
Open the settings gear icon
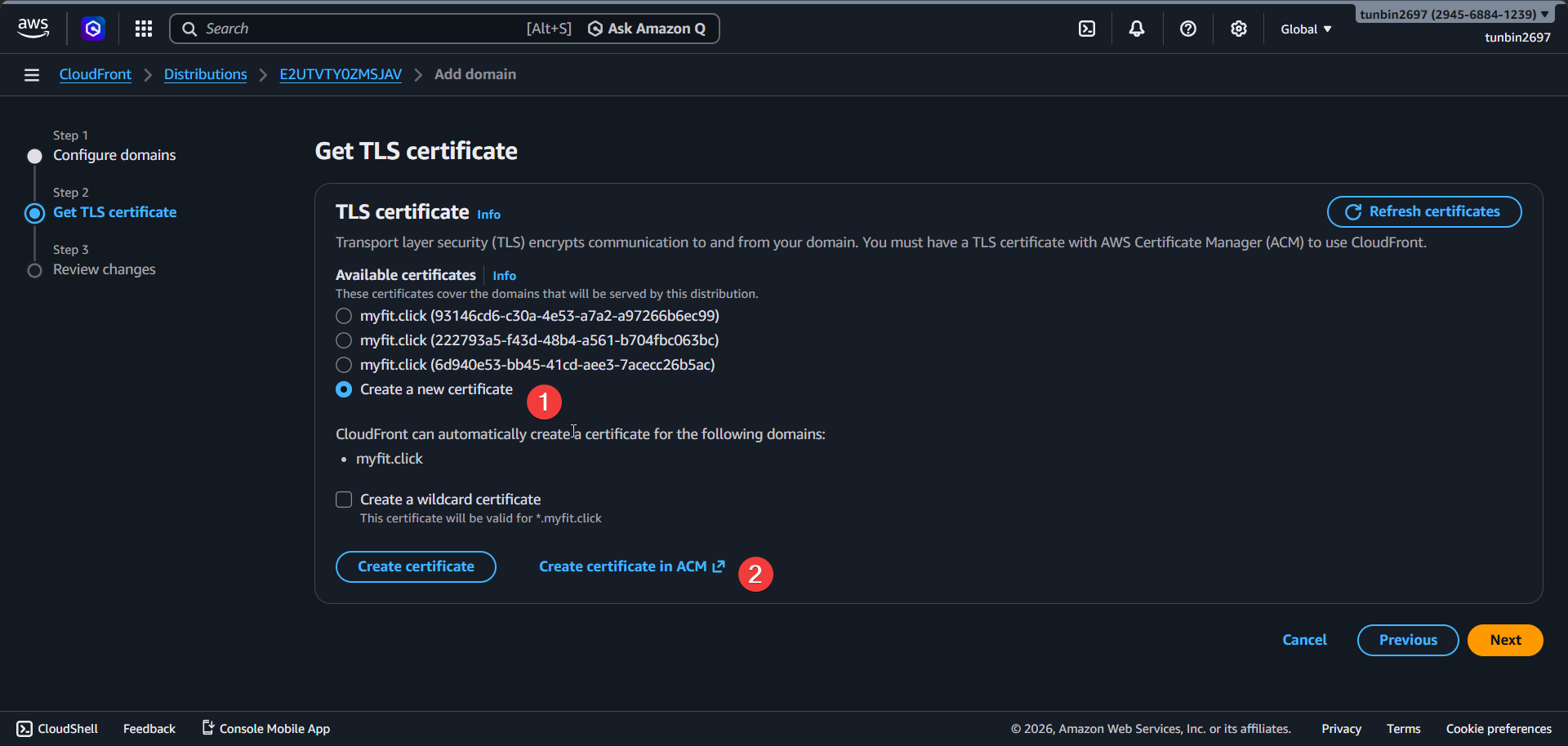[1238, 28]
